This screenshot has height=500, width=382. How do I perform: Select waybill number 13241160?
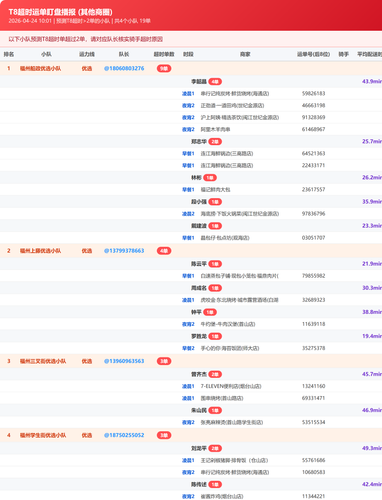click(313, 386)
